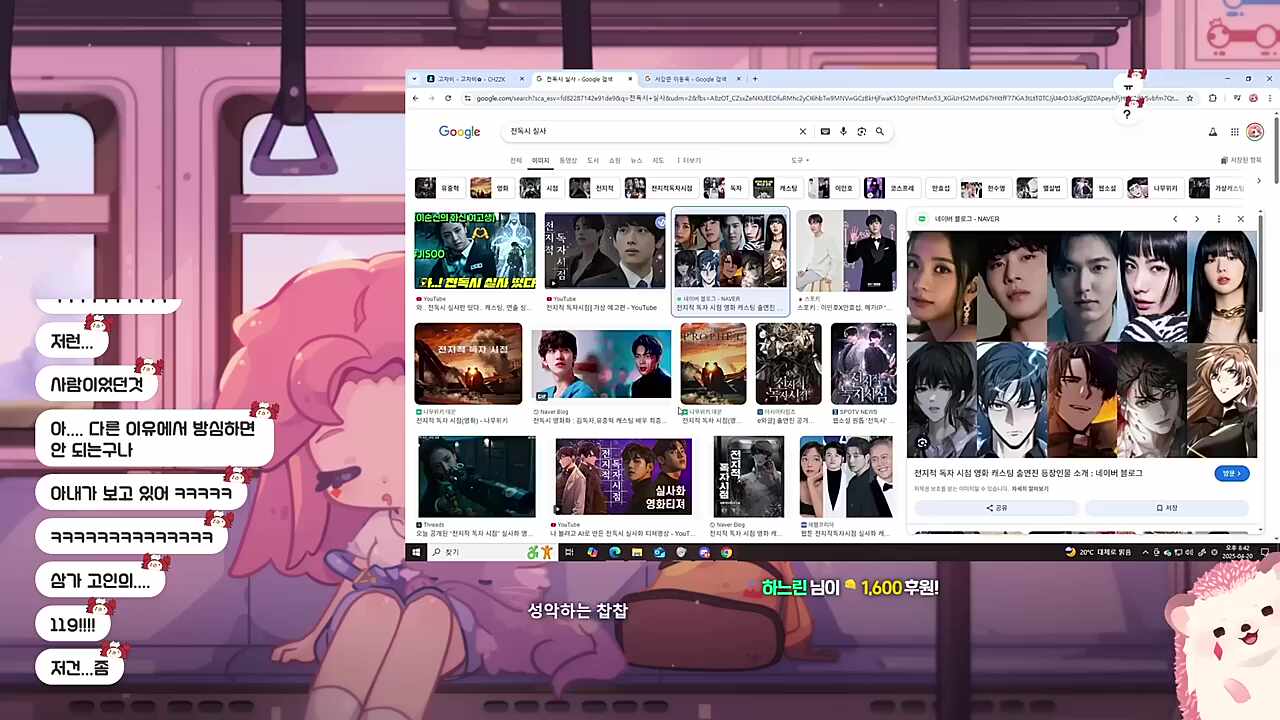Show next image in the preview panel
The width and height of the screenshot is (1280, 720).
pos(1197,219)
